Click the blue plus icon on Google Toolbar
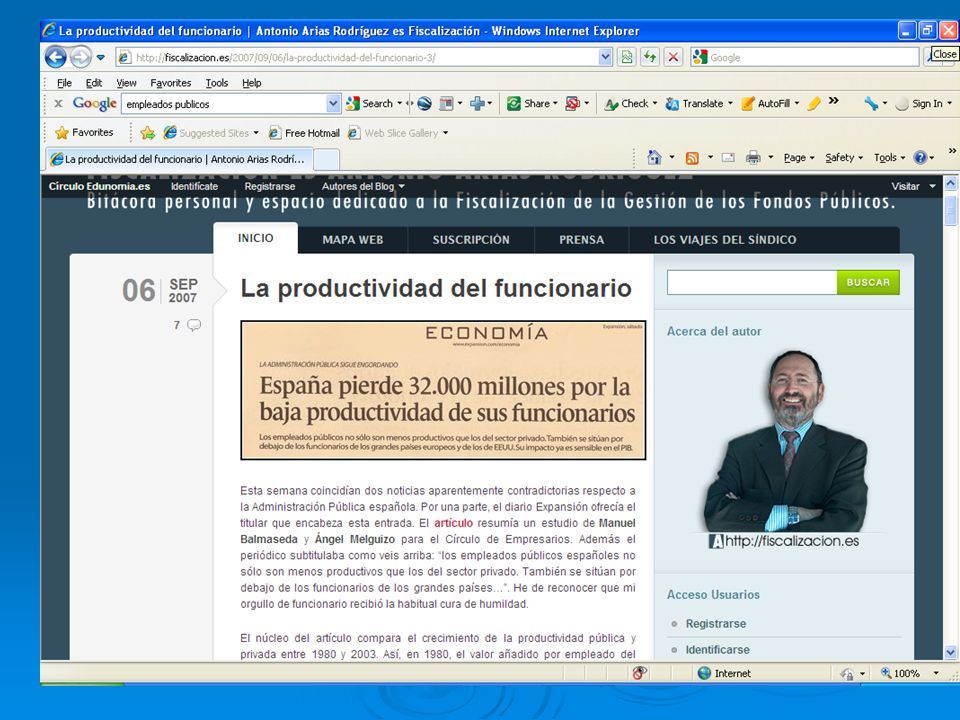This screenshot has height=720, width=960. (x=477, y=103)
